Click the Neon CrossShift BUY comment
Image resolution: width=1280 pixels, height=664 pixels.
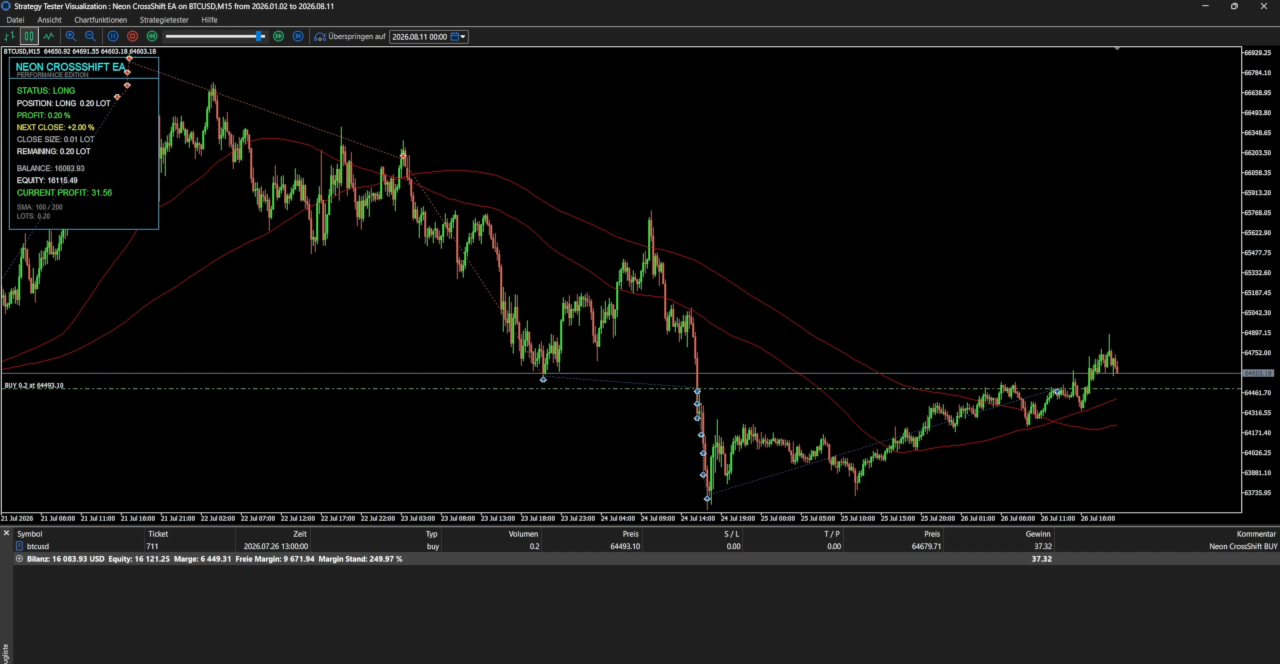coord(1243,547)
